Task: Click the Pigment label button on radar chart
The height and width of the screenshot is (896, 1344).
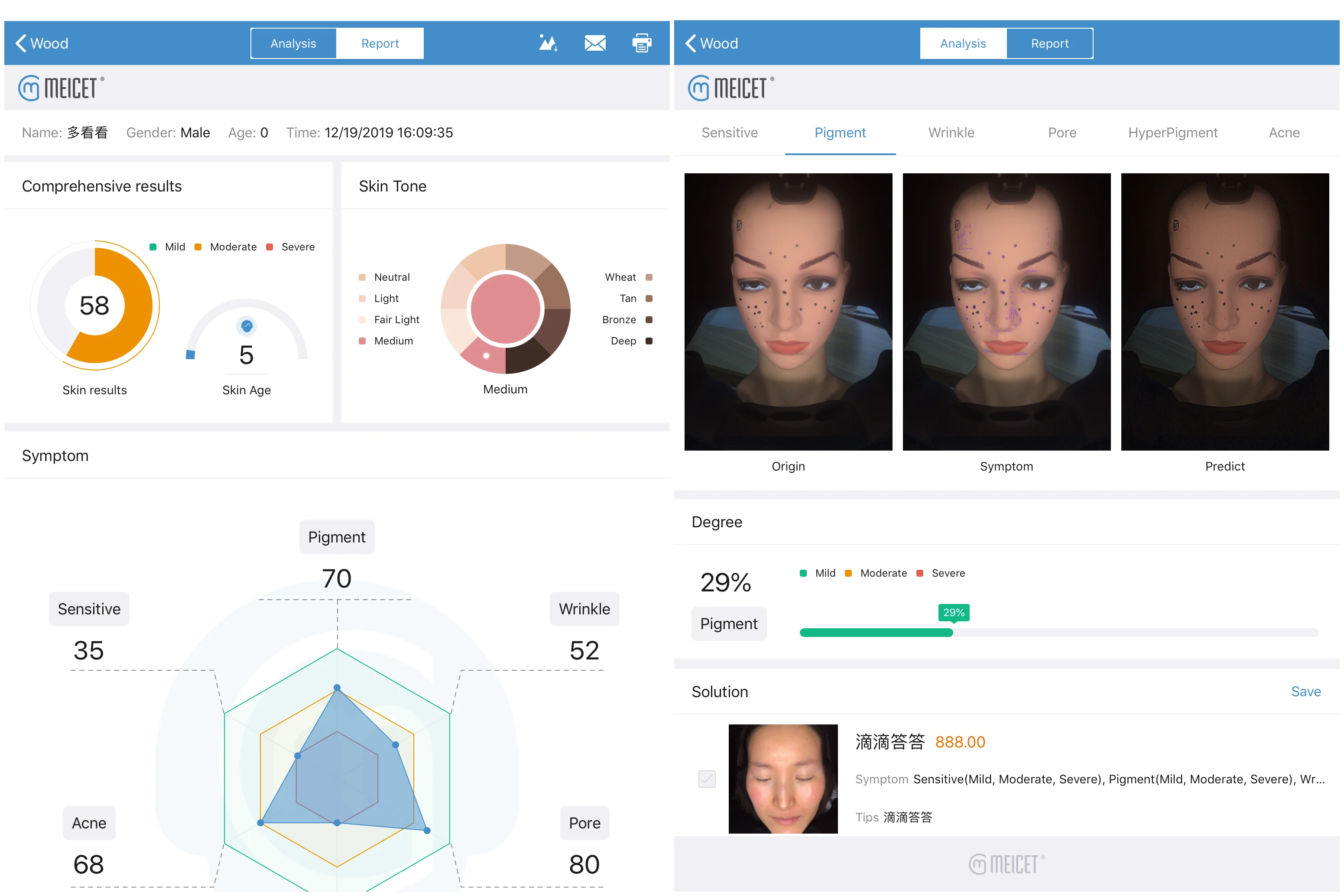Action: pyautogui.click(x=337, y=537)
